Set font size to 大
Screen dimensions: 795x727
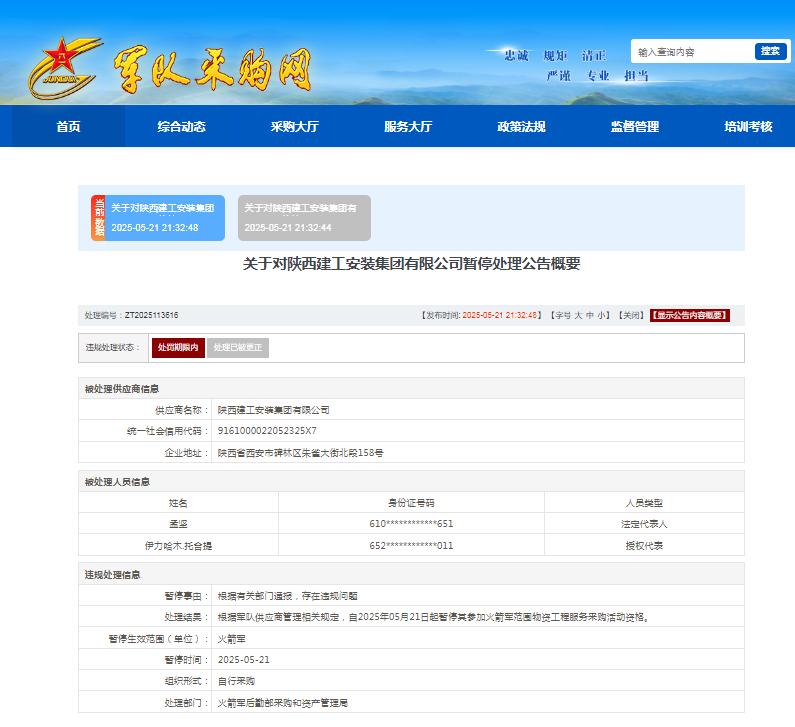point(578,315)
